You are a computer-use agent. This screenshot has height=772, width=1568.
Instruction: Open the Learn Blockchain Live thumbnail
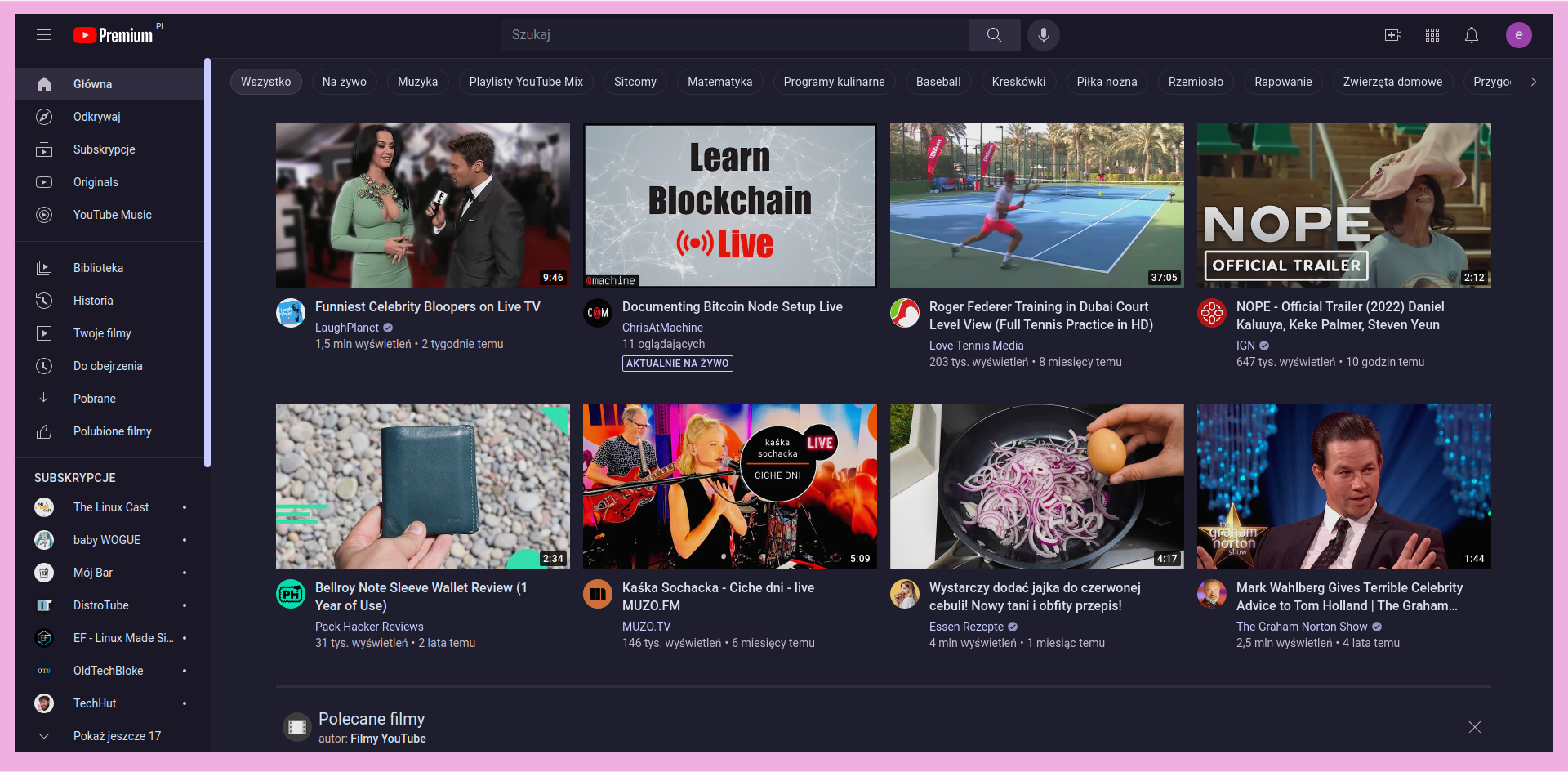click(x=729, y=206)
